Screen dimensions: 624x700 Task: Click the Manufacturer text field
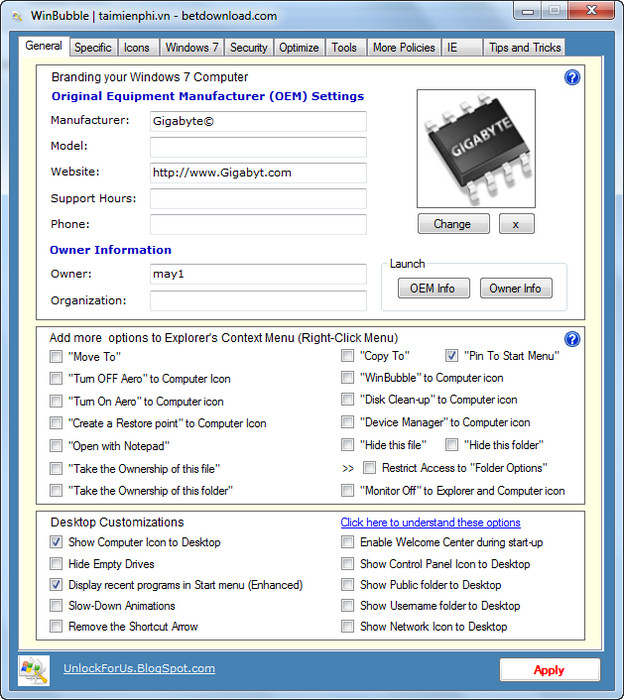pos(258,121)
